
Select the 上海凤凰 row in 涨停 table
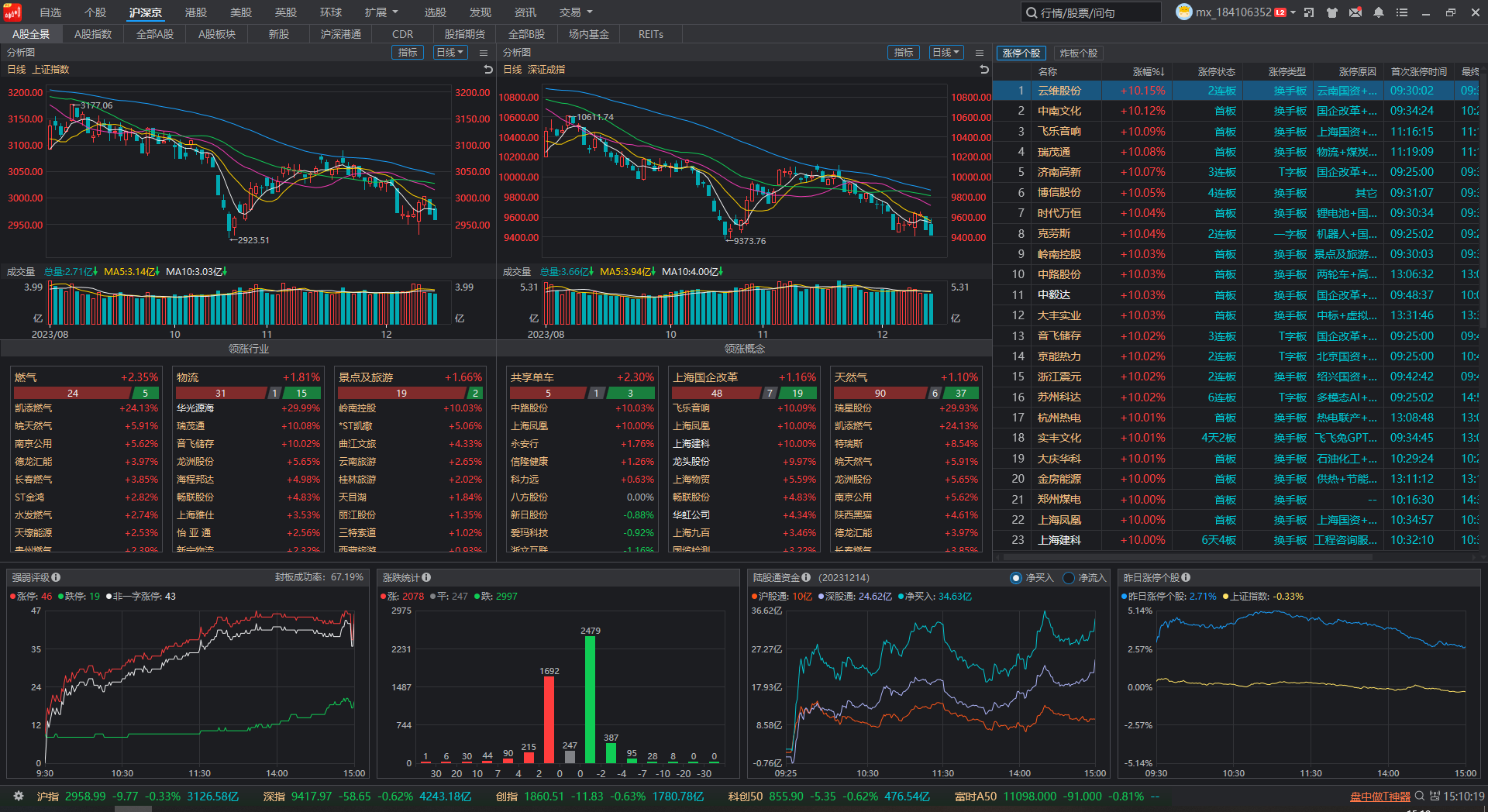point(1236,520)
